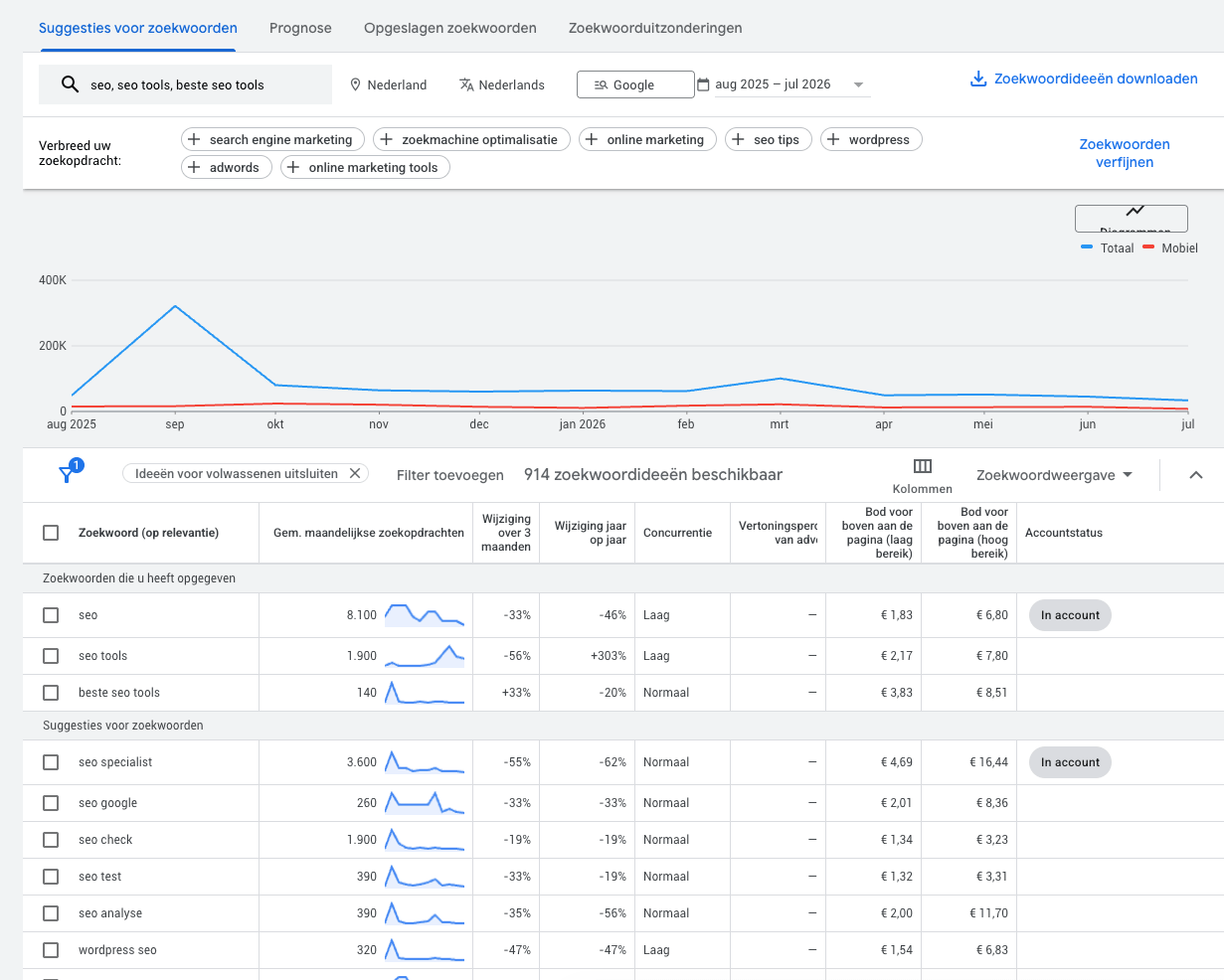The width and height of the screenshot is (1224, 980).
Task: Click the 'seo analyse' keyword name
Action: pyautogui.click(x=110, y=913)
